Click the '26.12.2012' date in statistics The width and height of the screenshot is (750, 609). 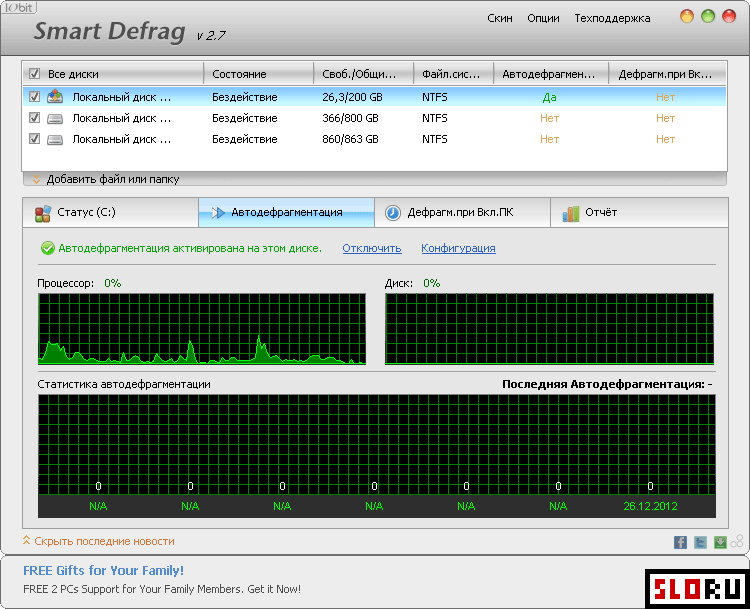click(650, 506)
